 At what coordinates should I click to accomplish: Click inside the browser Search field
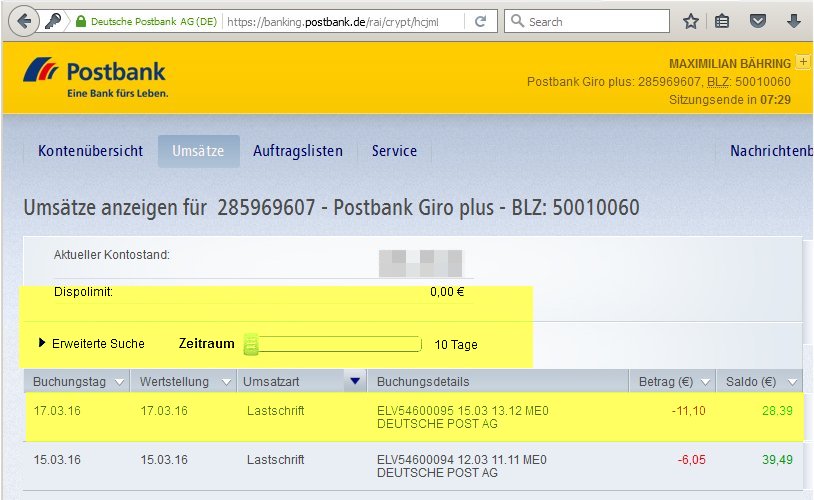(587, 21)
